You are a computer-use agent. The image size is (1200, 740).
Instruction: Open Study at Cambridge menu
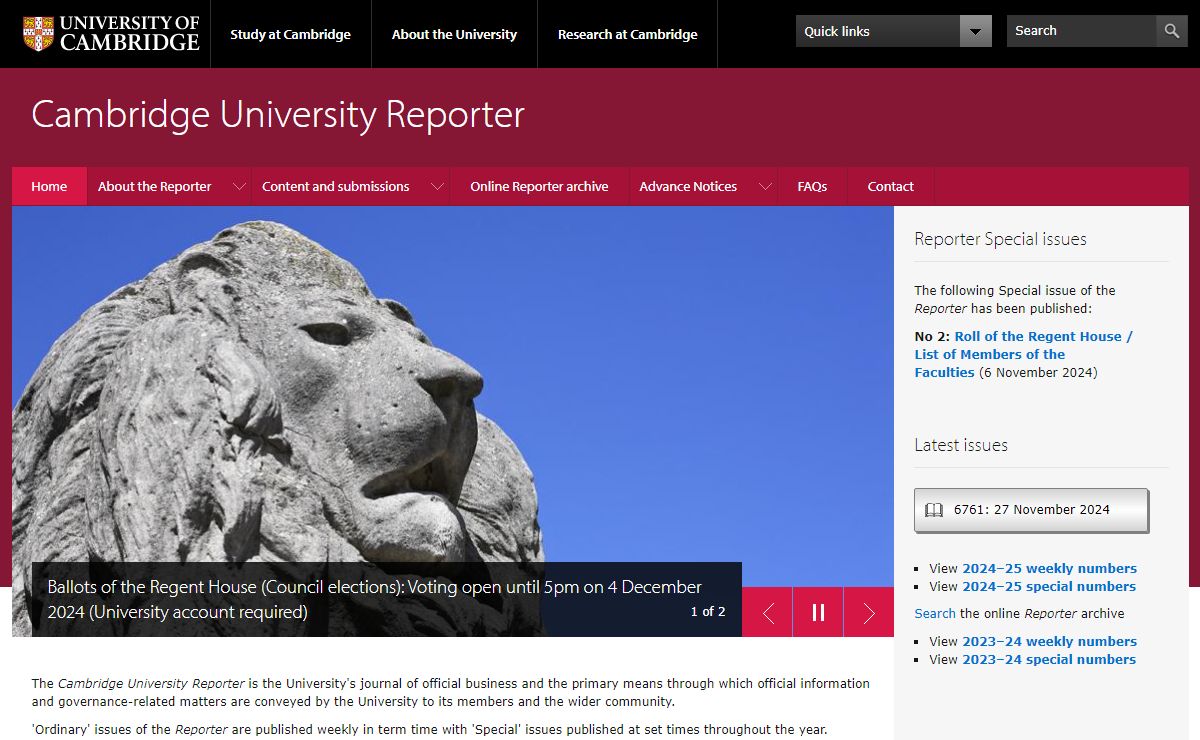pos(290,34)
